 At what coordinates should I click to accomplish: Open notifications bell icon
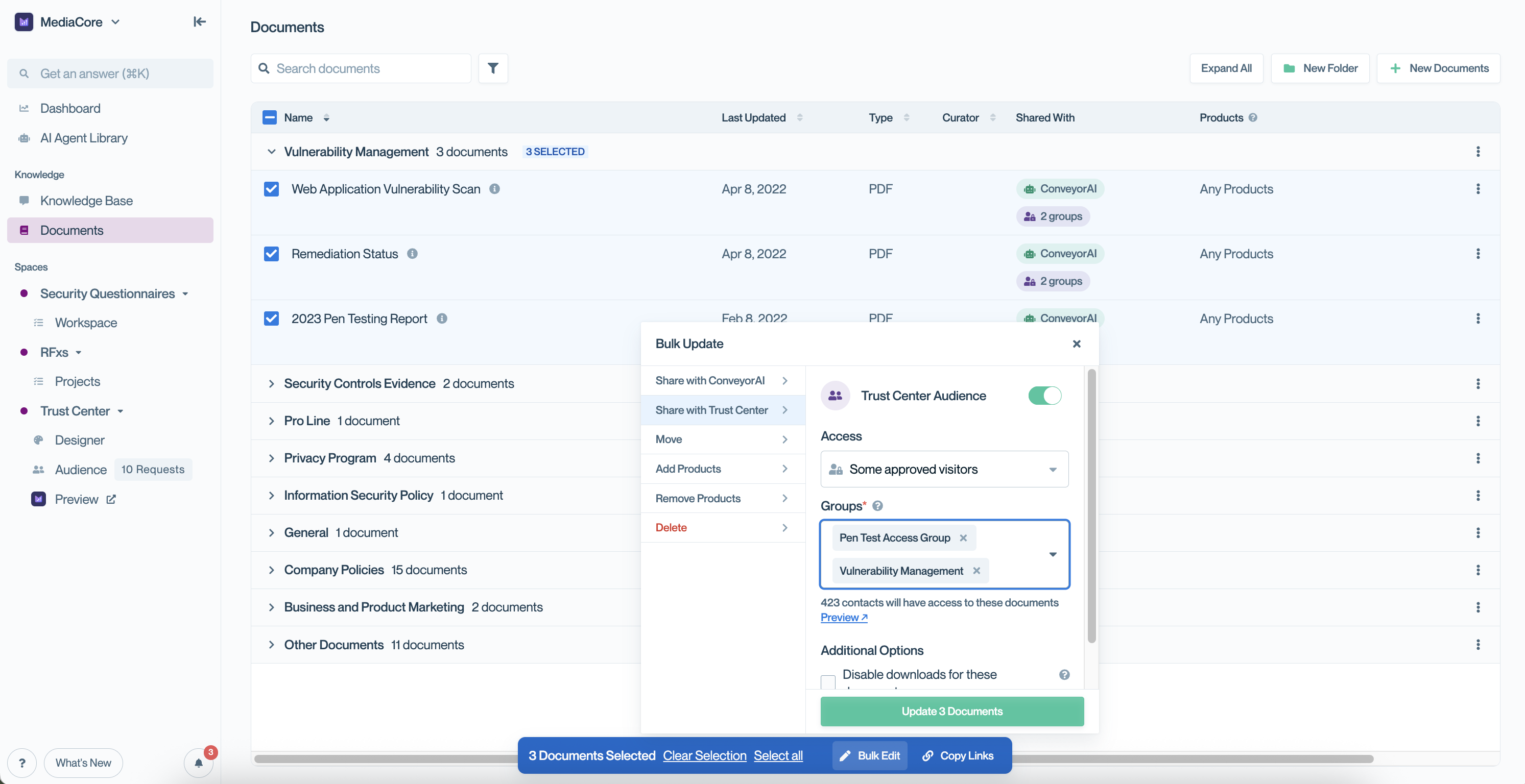tap(198, 762)
